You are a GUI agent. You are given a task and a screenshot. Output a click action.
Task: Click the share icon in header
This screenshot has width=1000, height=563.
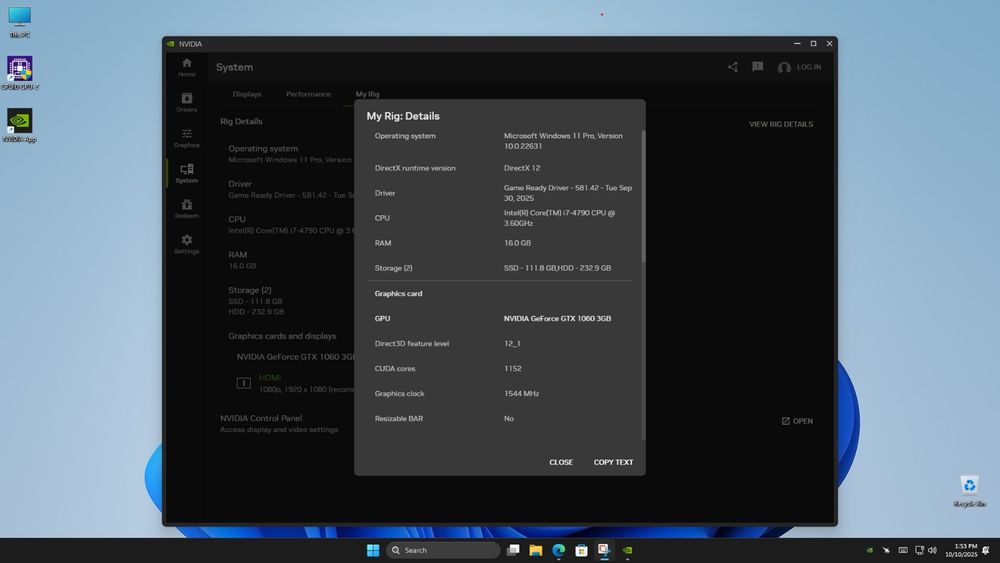(733, 67)
